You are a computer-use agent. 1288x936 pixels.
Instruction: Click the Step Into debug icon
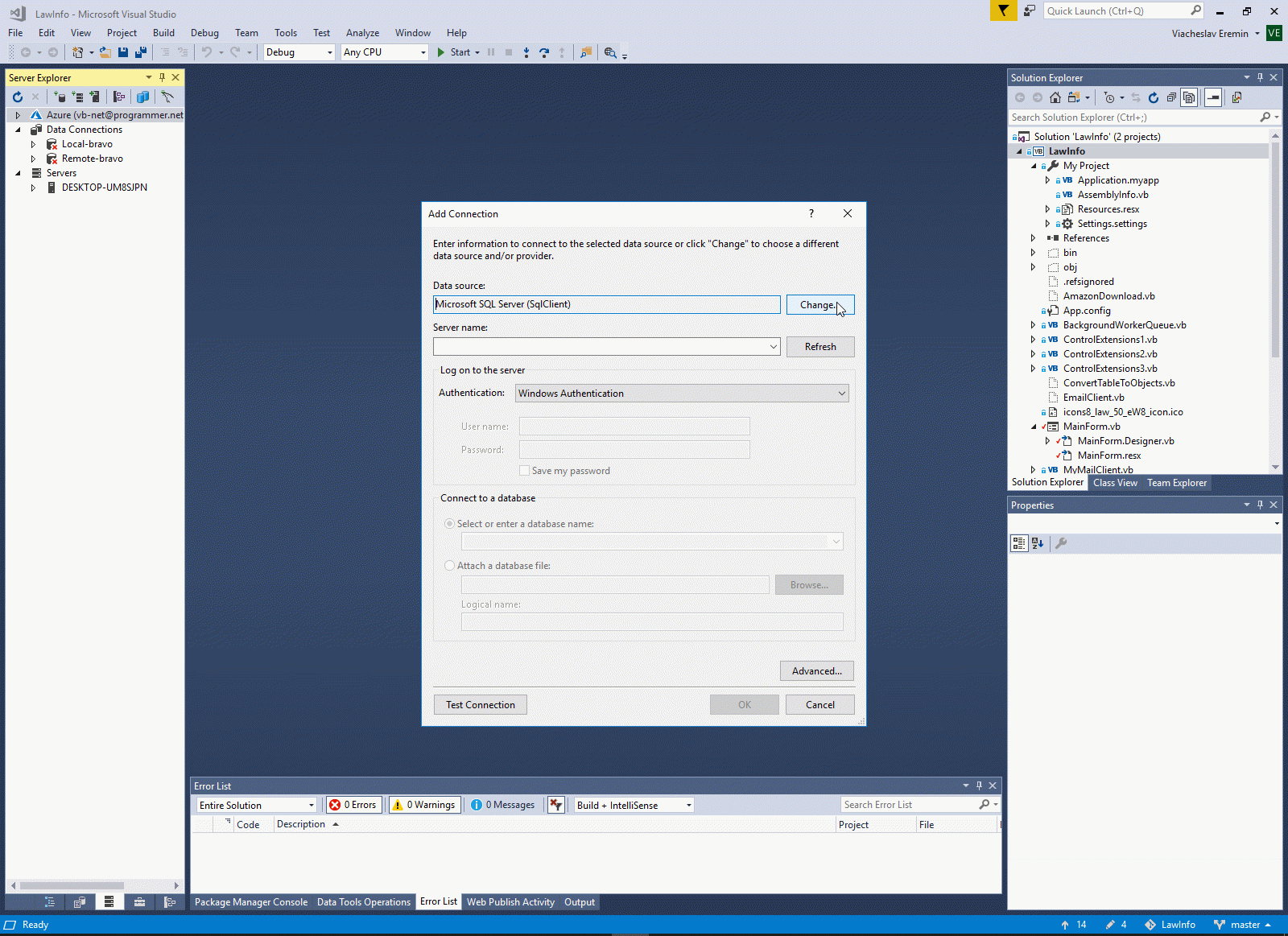point(526,52)
